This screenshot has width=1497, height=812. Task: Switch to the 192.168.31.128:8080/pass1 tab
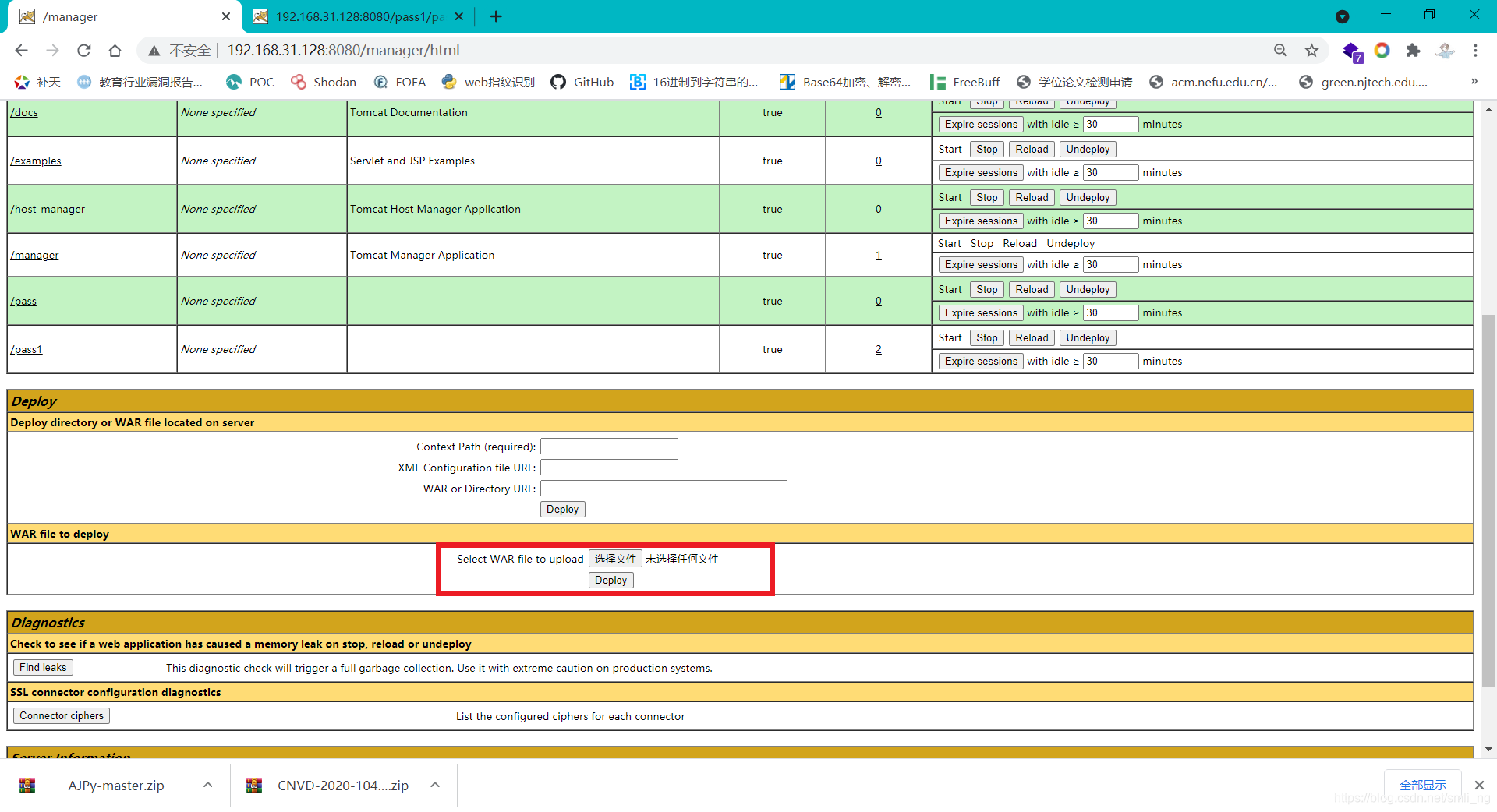(359, 16)
